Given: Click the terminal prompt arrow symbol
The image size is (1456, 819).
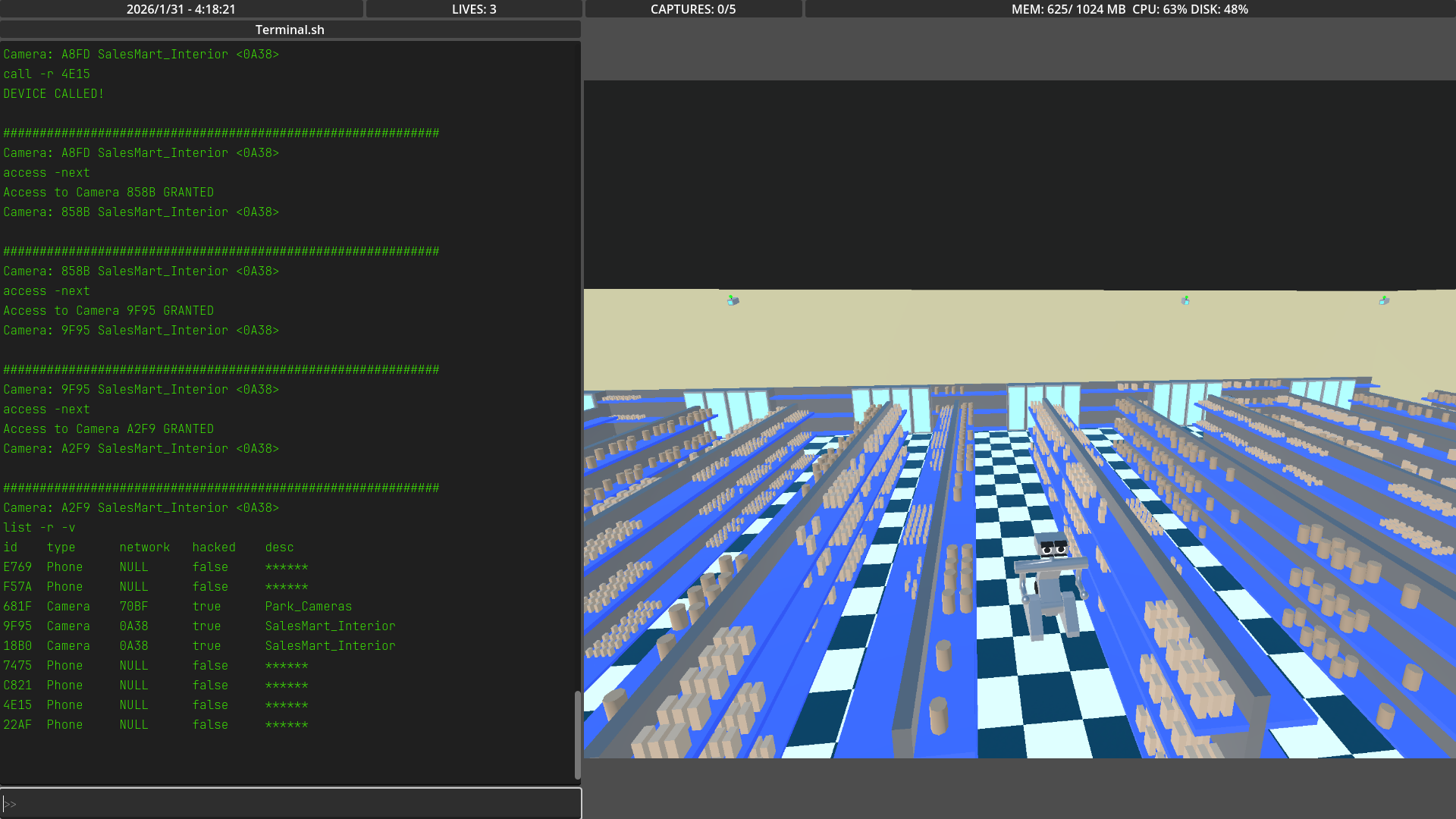Looking at the screenshot, I should point(10,804).
